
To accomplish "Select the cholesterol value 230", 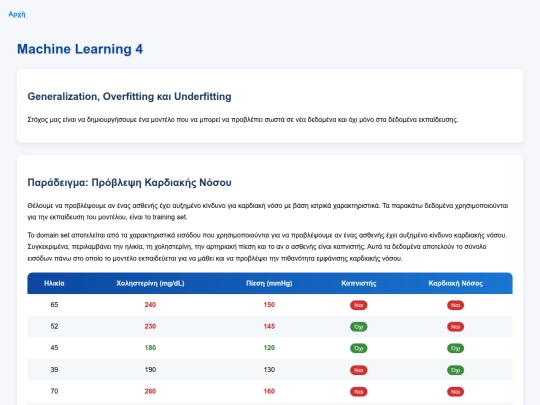I will pos(150,326).
